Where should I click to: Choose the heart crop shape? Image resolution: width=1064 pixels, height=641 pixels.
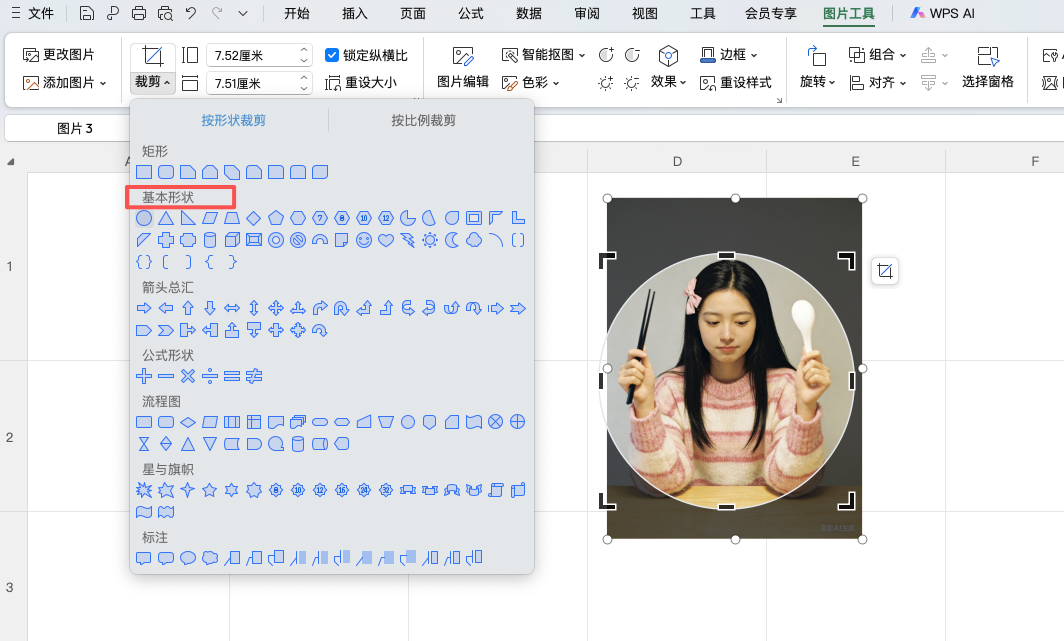tap(384, 240)
